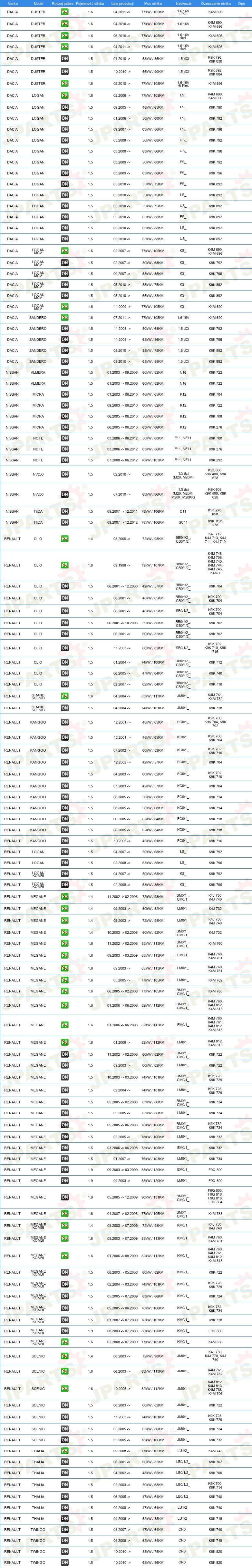
Task: Select the K4M 743 engine code cell
Action: 216,1451
